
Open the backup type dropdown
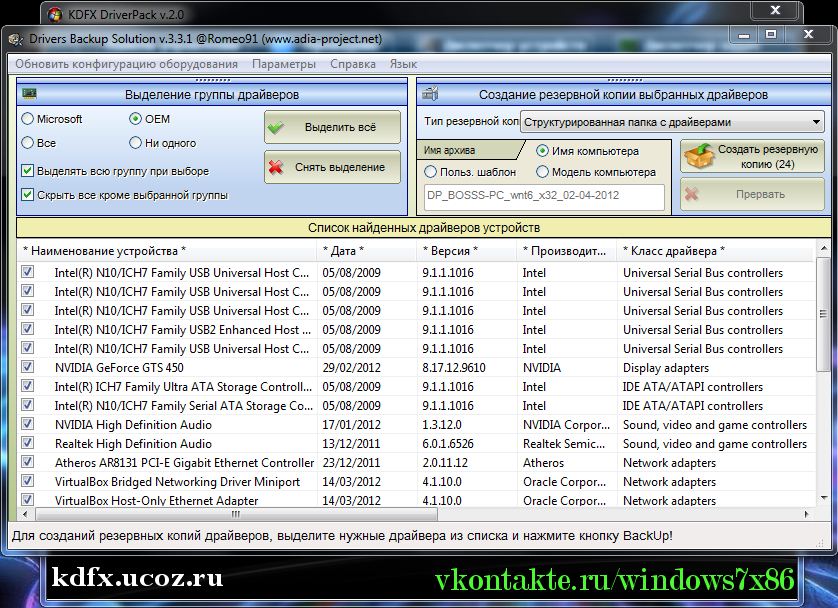point(672,122)
